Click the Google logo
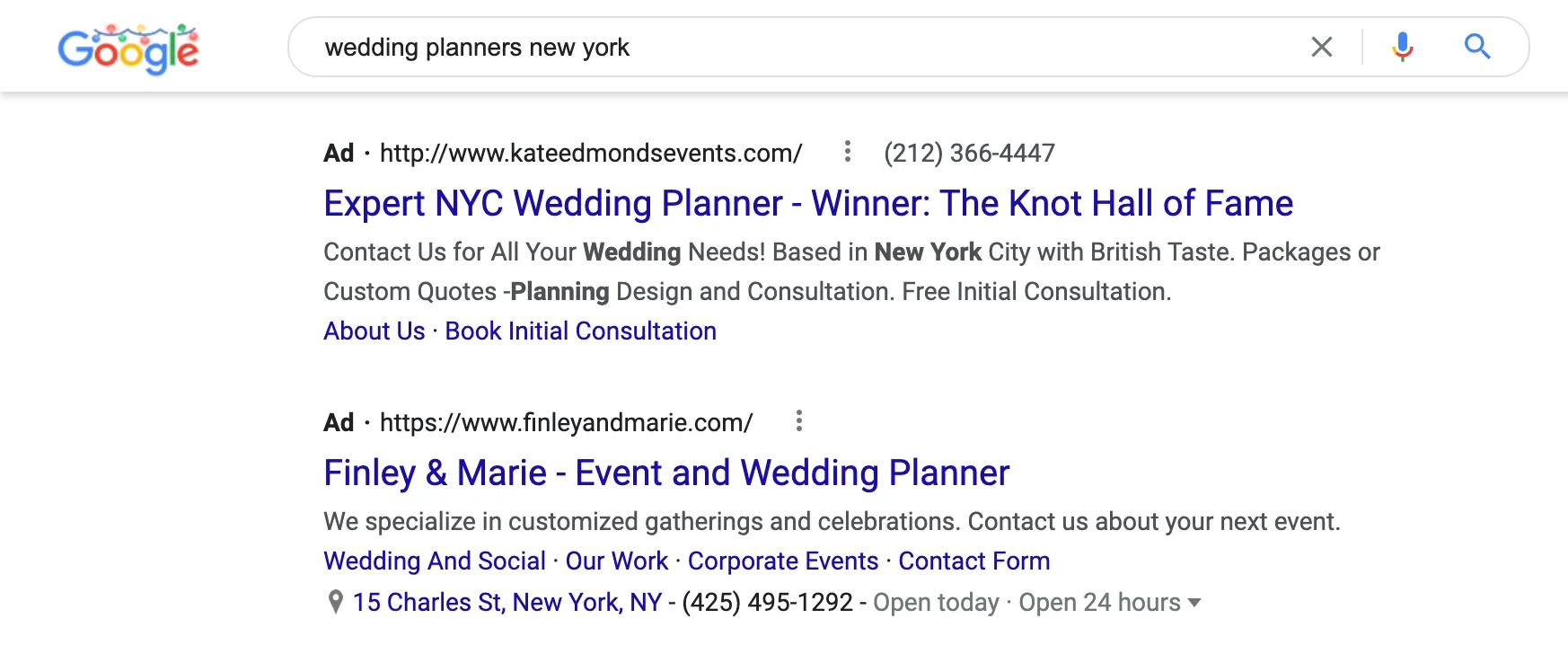1568x654 pixels. pyautogui.click(x=128, y=49)
